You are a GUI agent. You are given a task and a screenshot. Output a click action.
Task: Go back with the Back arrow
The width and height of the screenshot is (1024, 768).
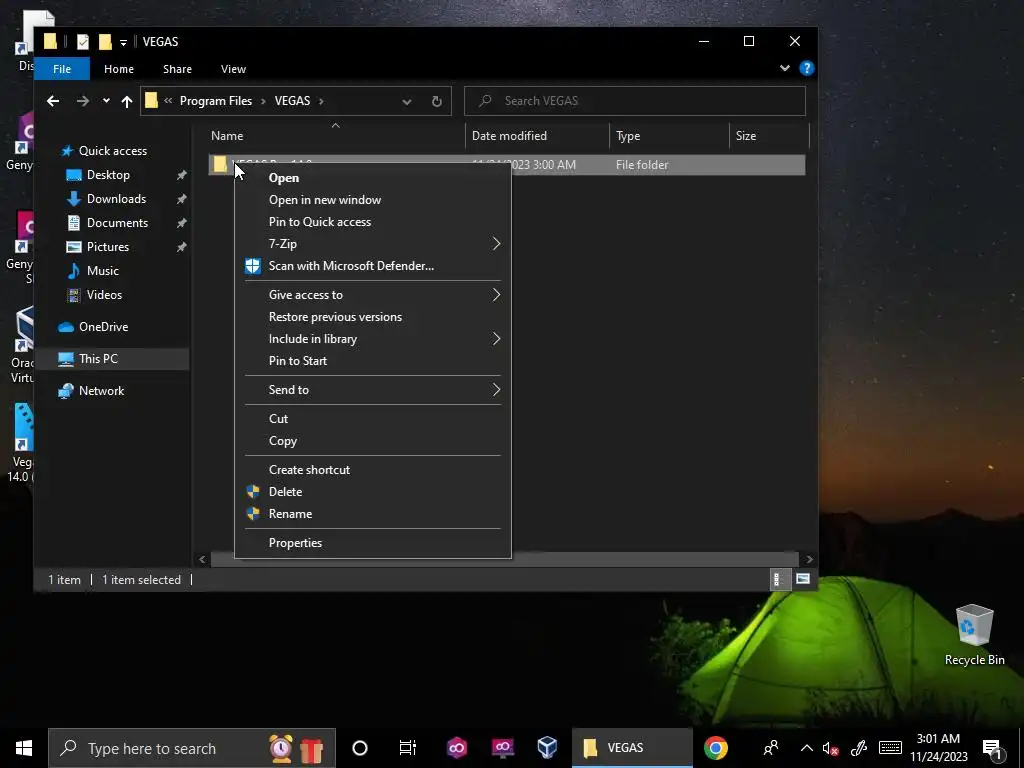(53, 101)
